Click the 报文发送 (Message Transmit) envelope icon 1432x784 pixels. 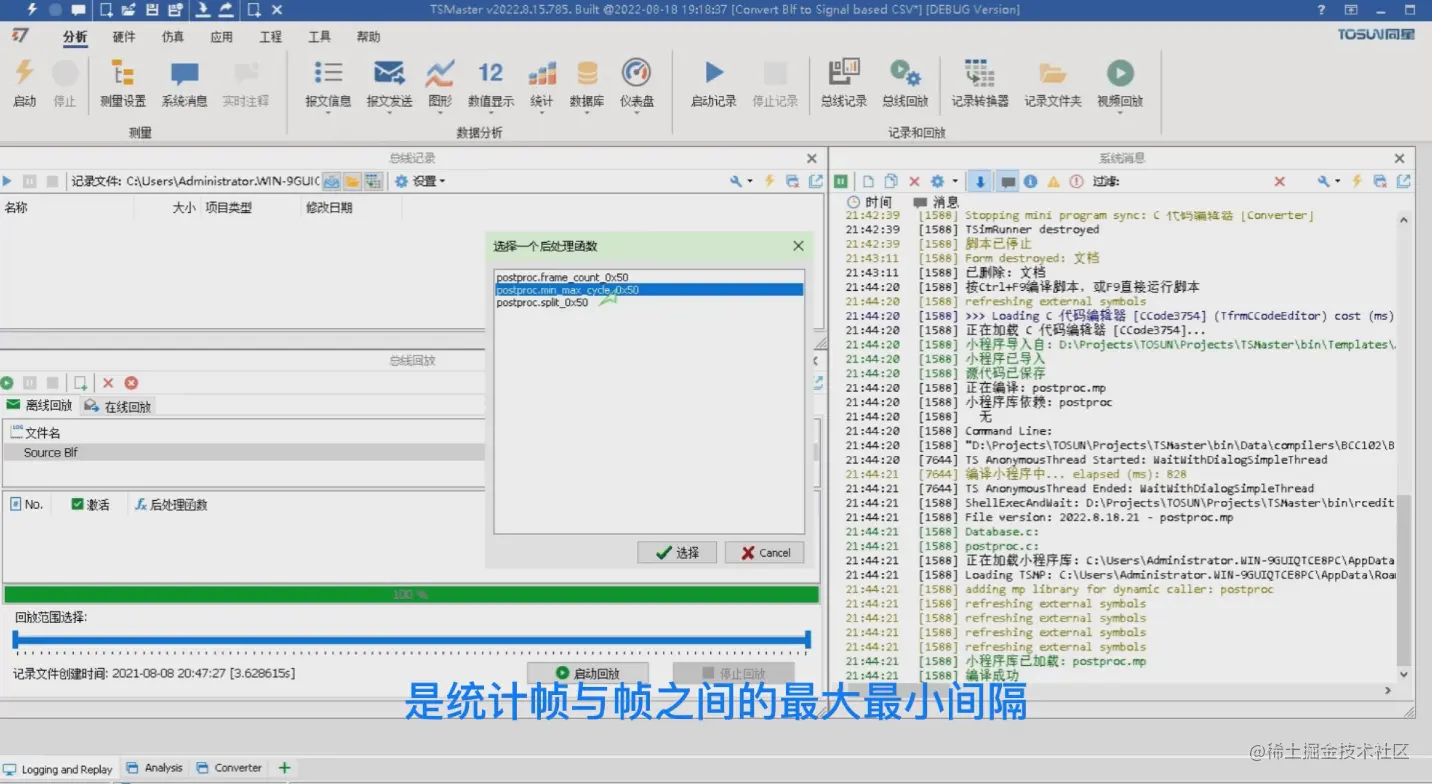pos(389,72)
